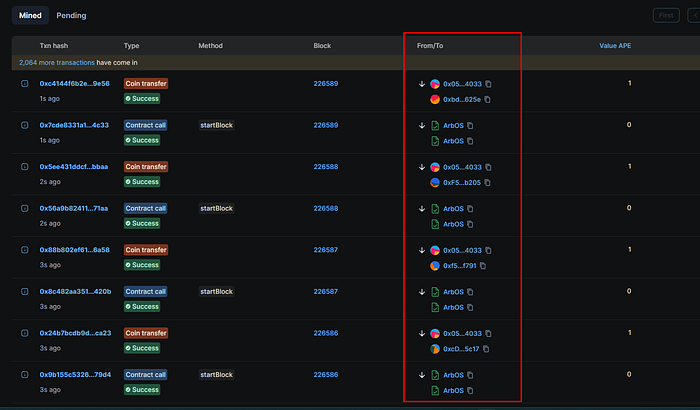Open transaction 0x8c482aa351...420b

click(75, 291)
